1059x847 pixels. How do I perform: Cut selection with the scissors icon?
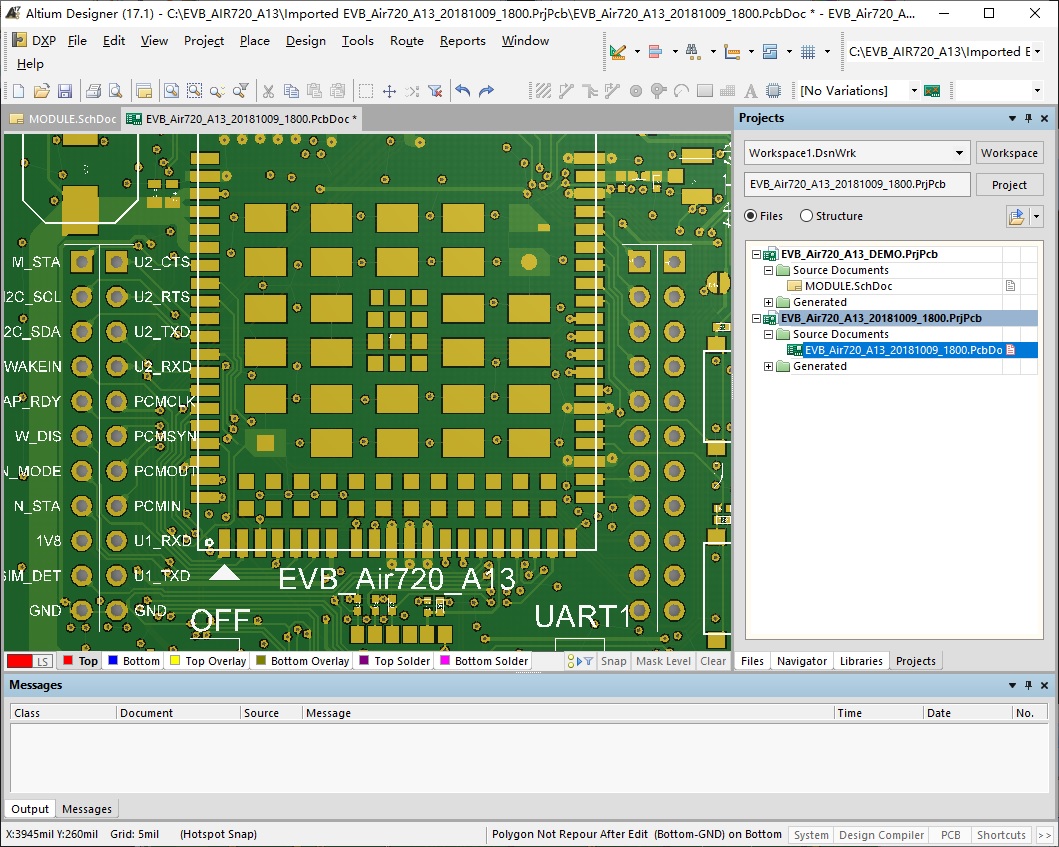268,91
